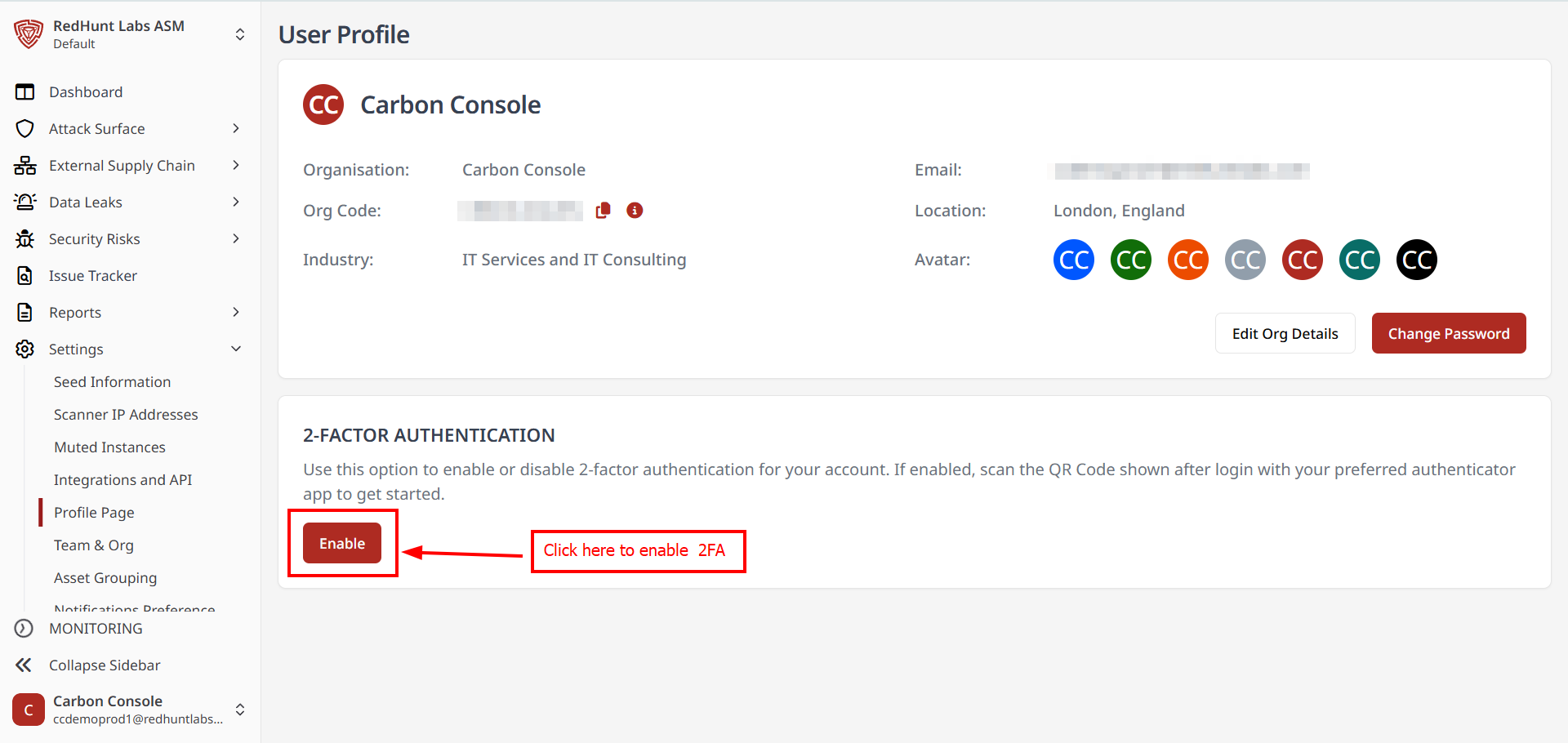Image resolution: width=1568 pixels, height=743 pixels.
Task: Click the Attack Surface shield icon
Action: (25, 129)
